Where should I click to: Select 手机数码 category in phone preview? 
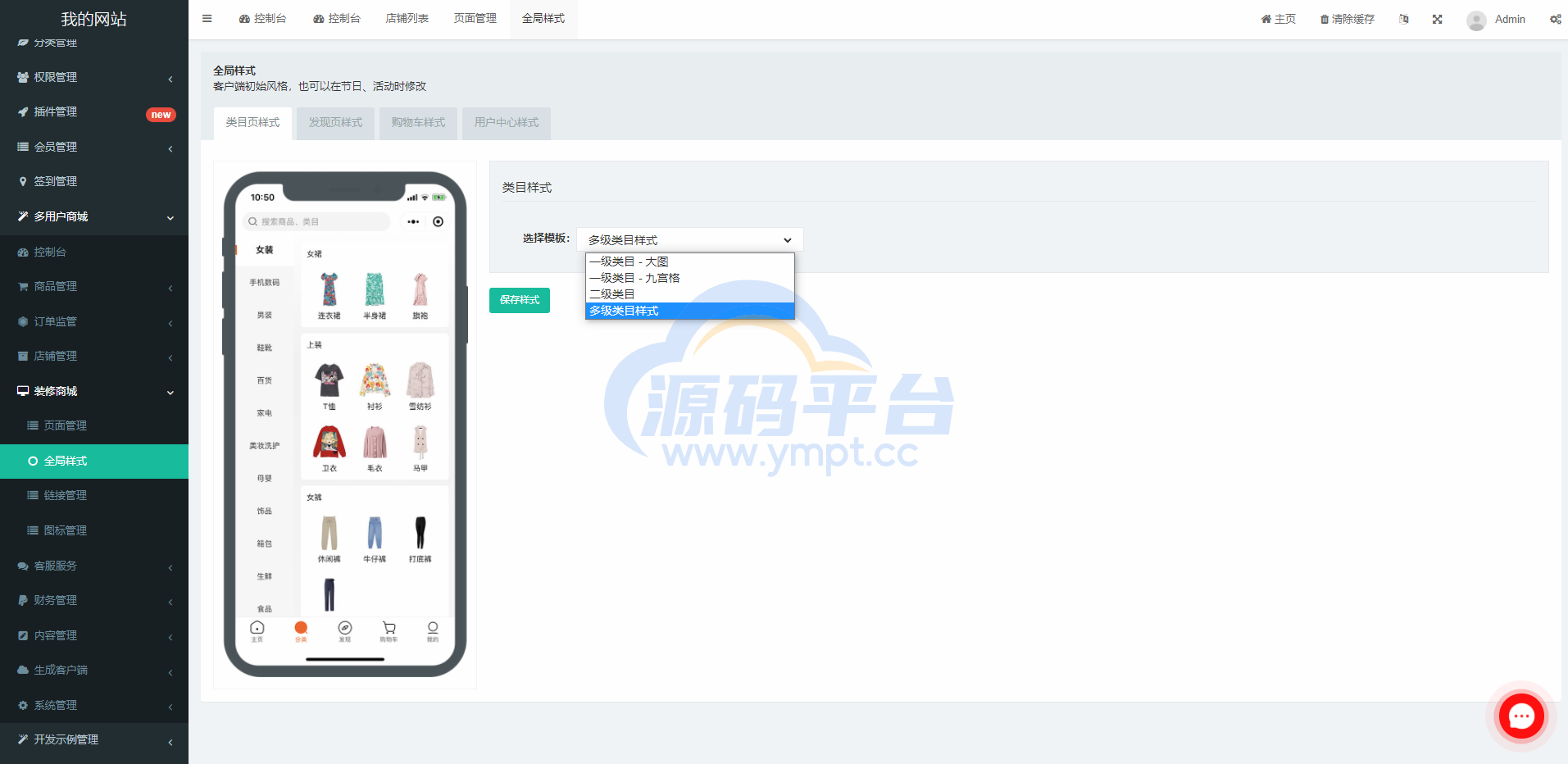point(264,282)
